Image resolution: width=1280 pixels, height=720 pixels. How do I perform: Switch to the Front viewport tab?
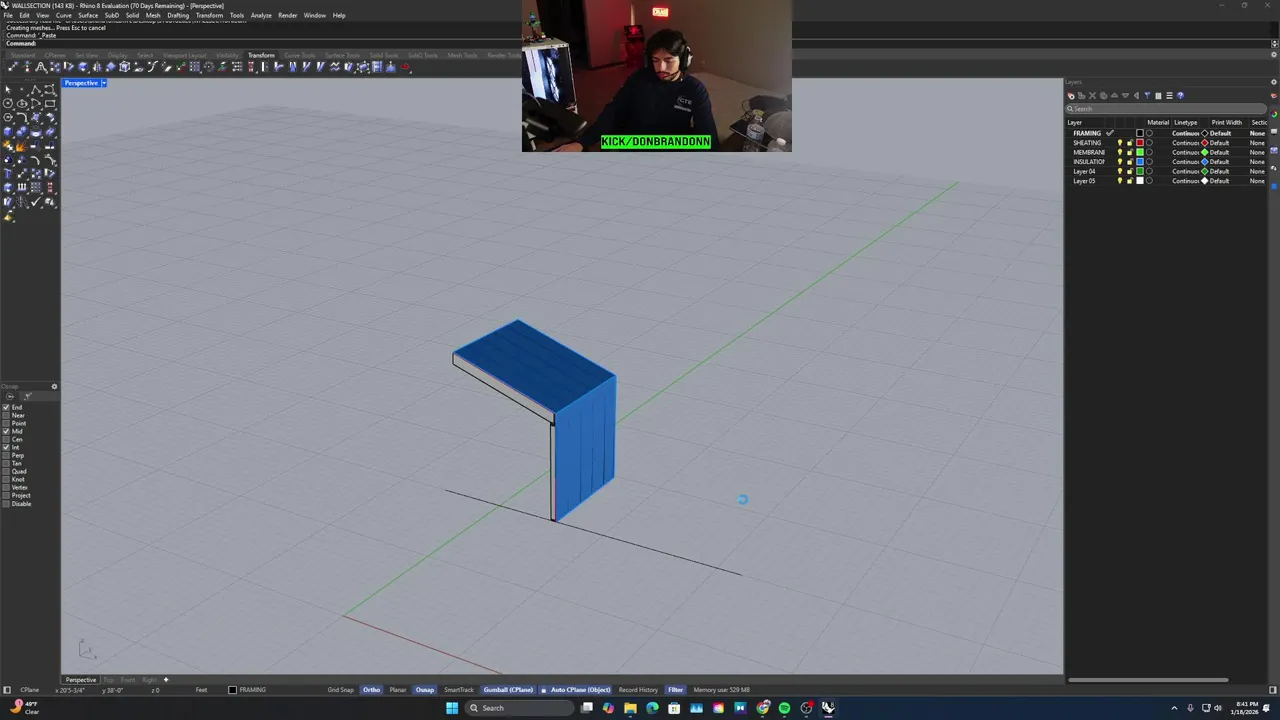[x=128, y=680]
